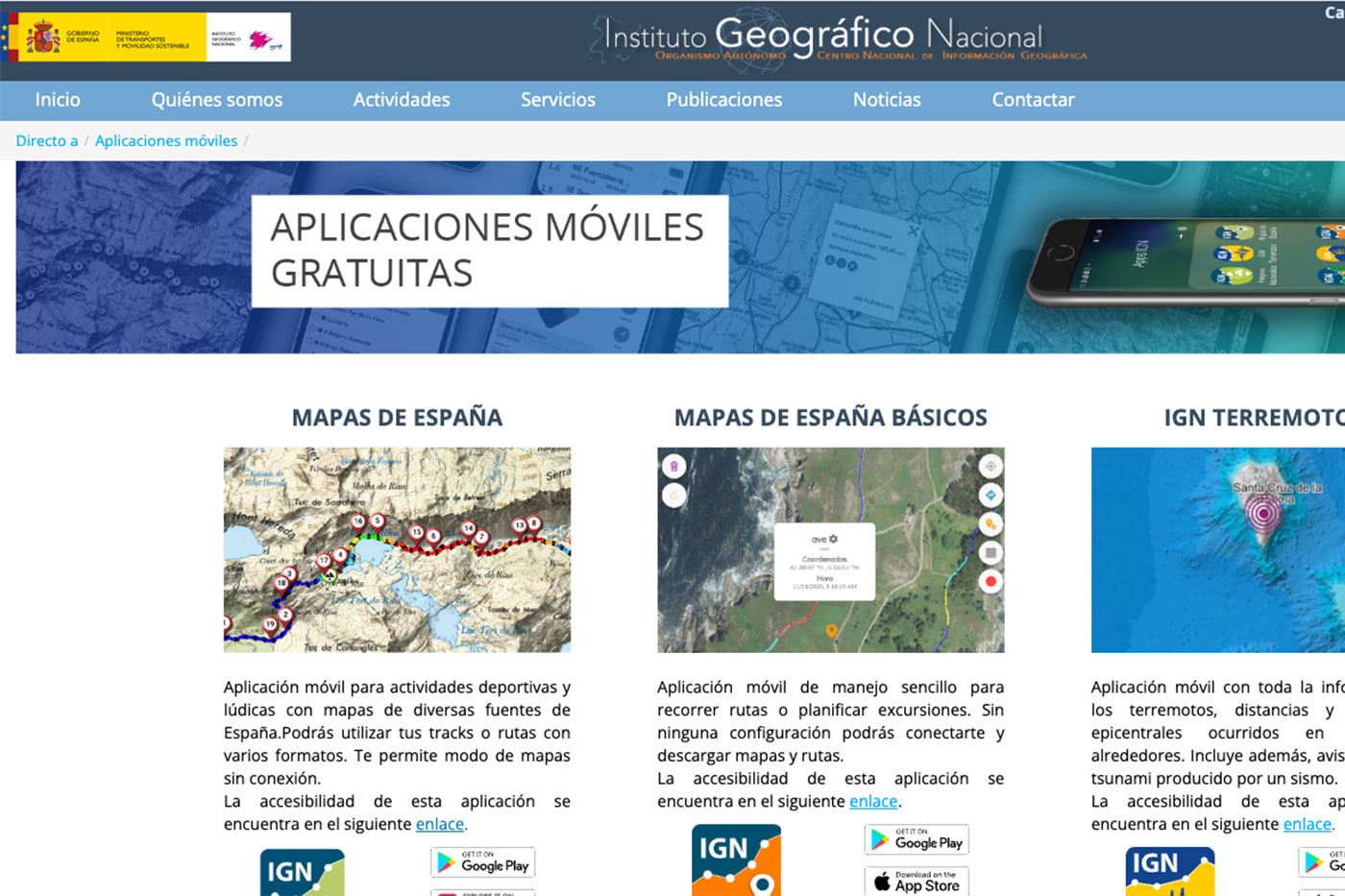
Task: Open the Contactar page from the navbar
Action: click(x=1033, y=99)
